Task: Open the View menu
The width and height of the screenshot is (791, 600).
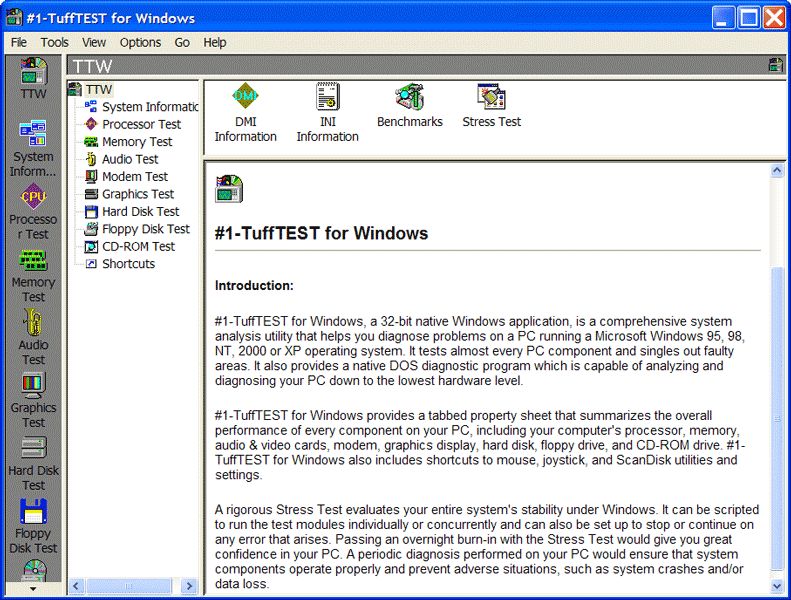Action: coord(94,42)
